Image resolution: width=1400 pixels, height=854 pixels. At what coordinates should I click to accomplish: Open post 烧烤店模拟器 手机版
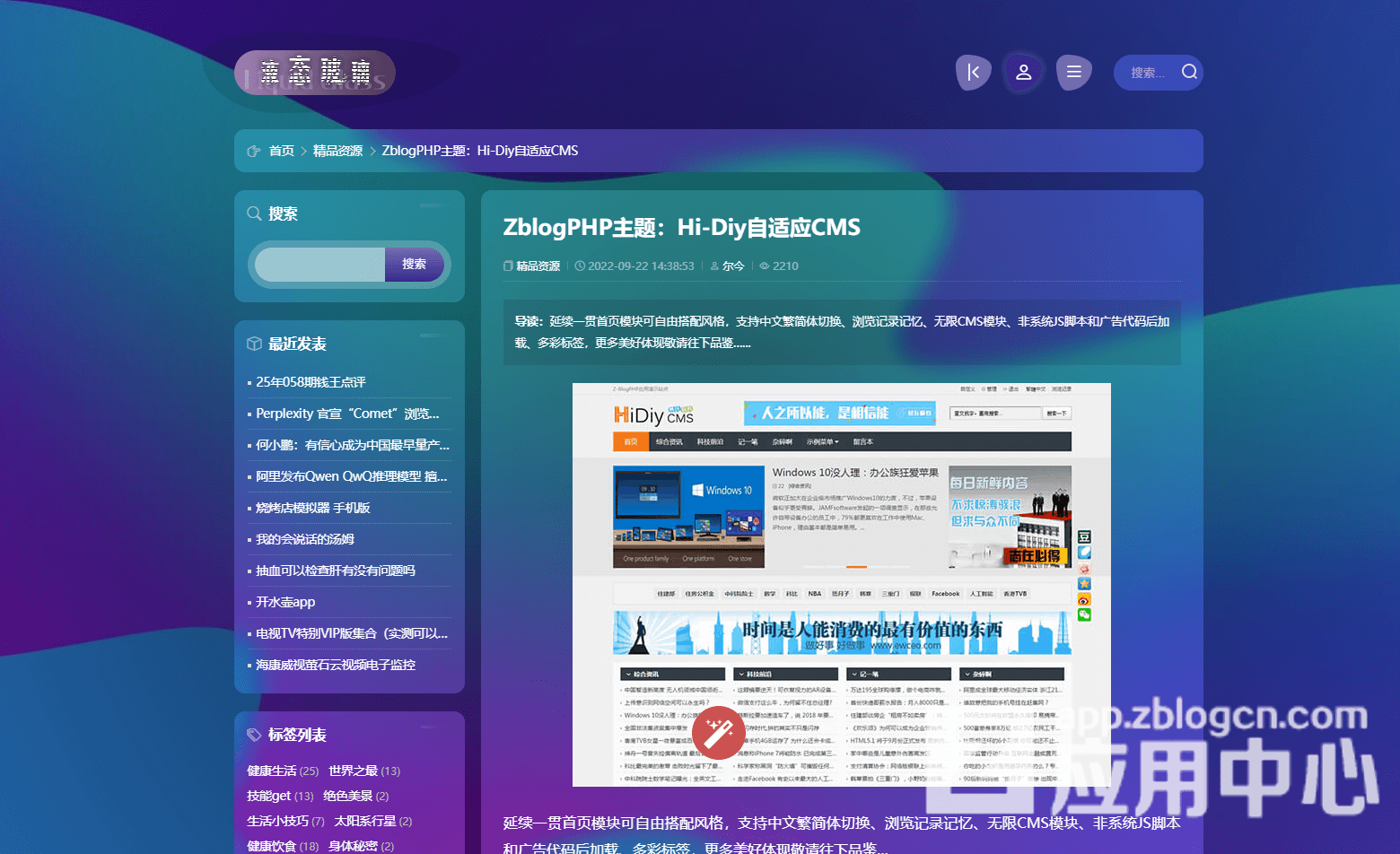313,508
